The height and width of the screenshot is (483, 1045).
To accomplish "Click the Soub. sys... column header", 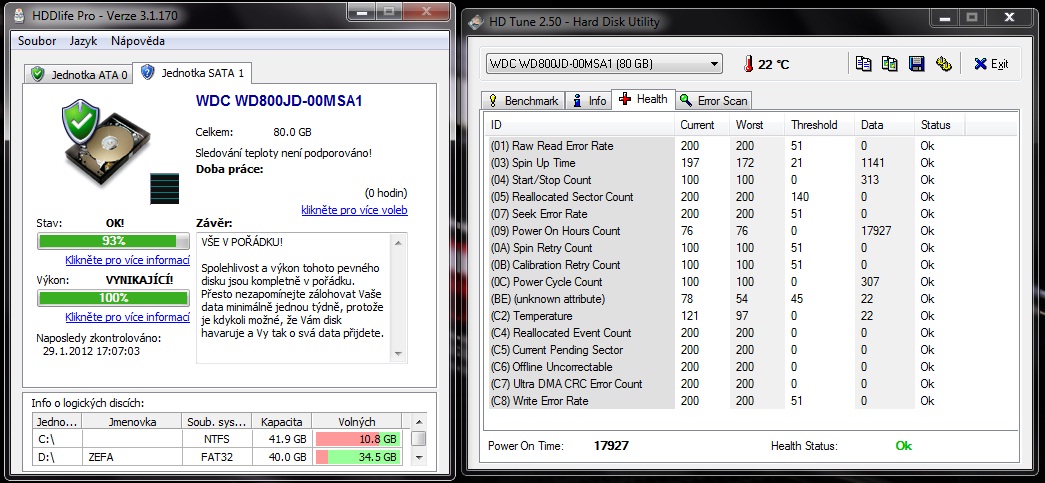I will [x=217, y=422].
